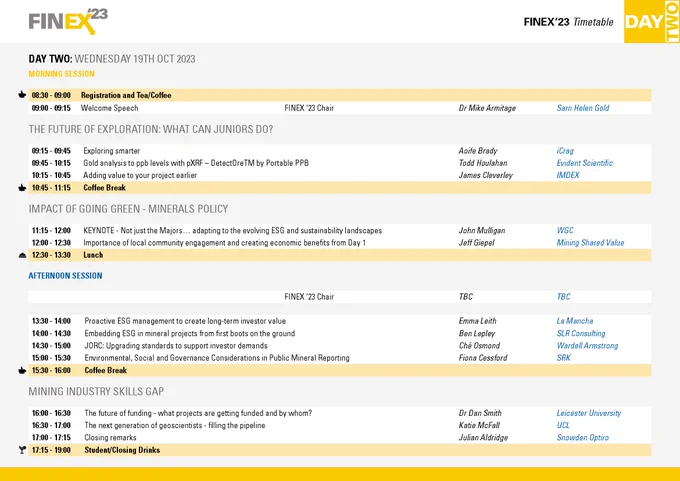Screen dimensions: 680x481
Task: Open the SRK link
Action: (564, 358)
